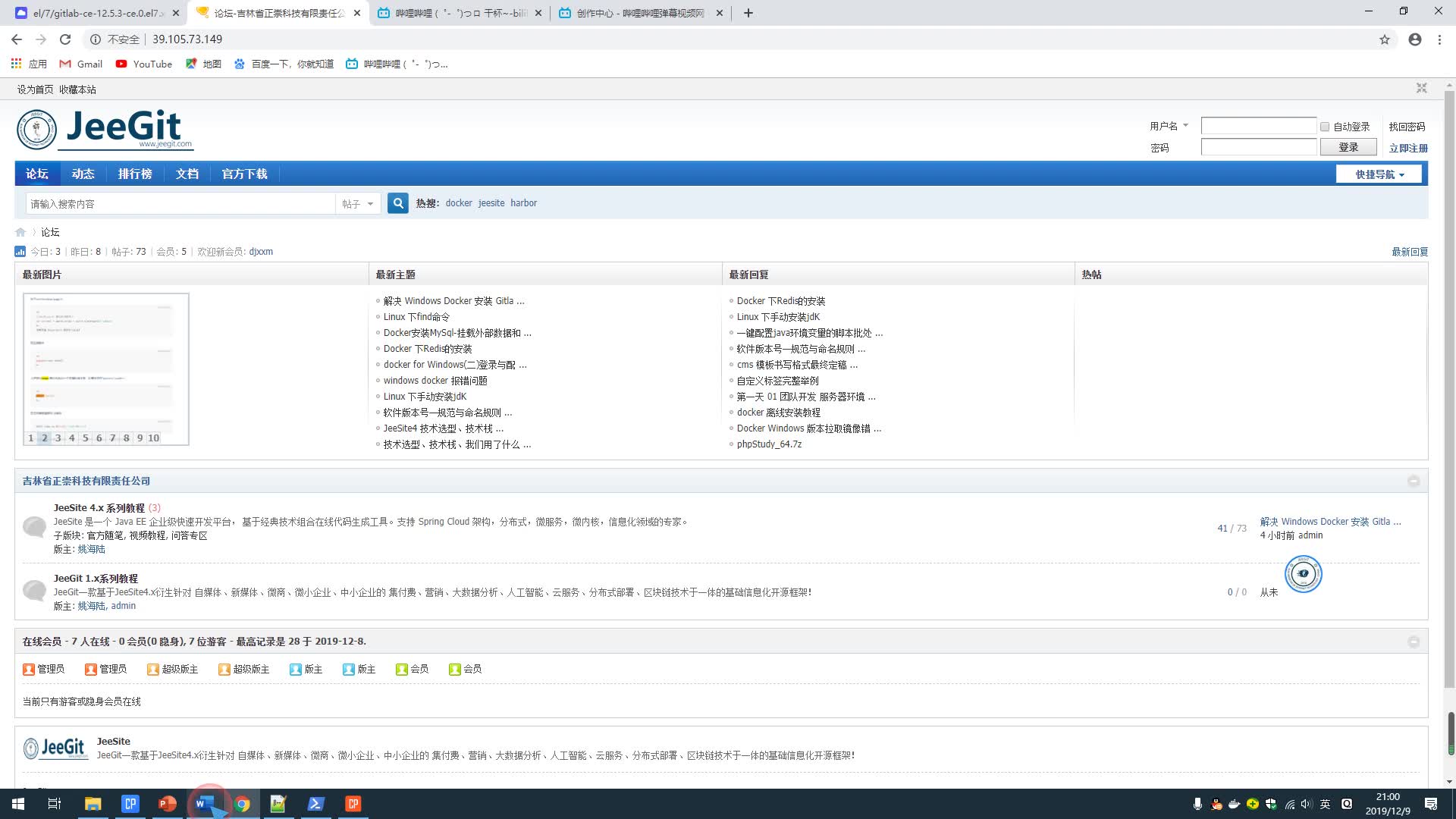Switch to the 官方下载 tab
1456x819 pixels.
[x=244, y=174]
